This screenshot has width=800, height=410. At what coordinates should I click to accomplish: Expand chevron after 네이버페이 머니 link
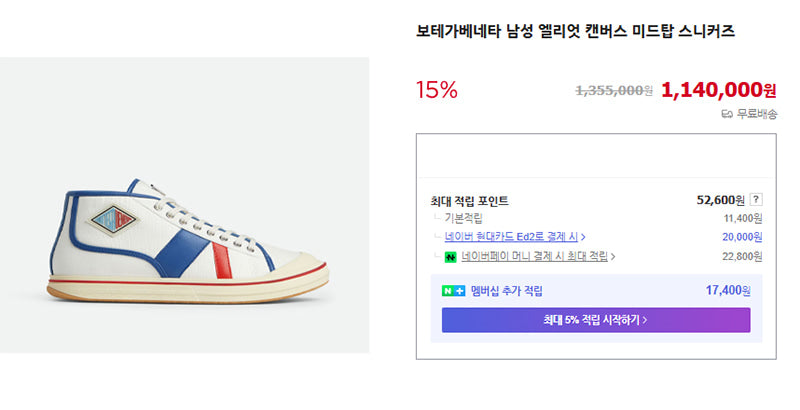(613, 257)
